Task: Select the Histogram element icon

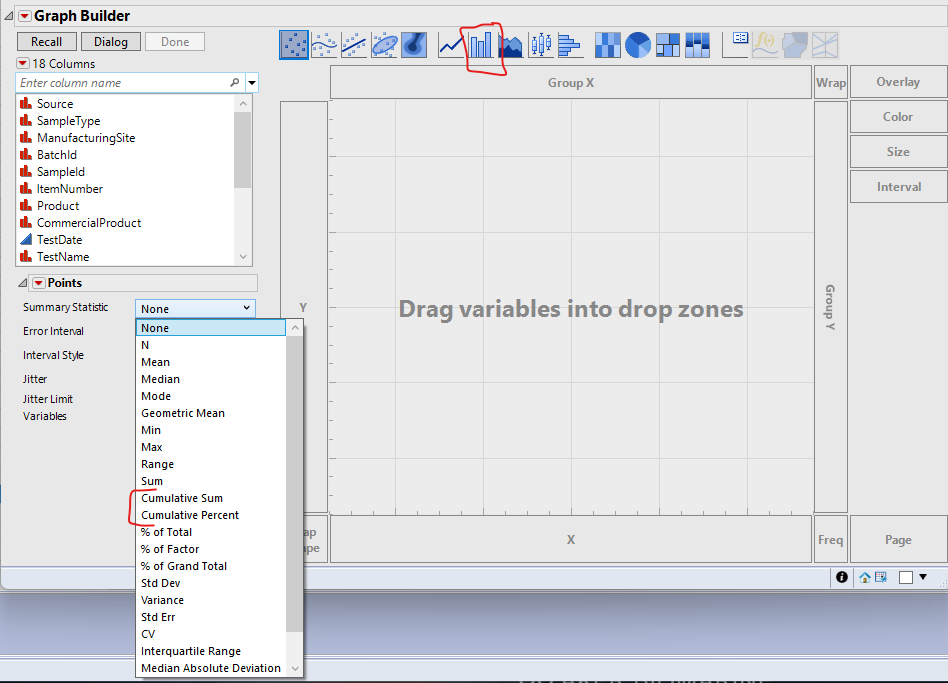Action: pyautogui.click(x=569, y=44)
